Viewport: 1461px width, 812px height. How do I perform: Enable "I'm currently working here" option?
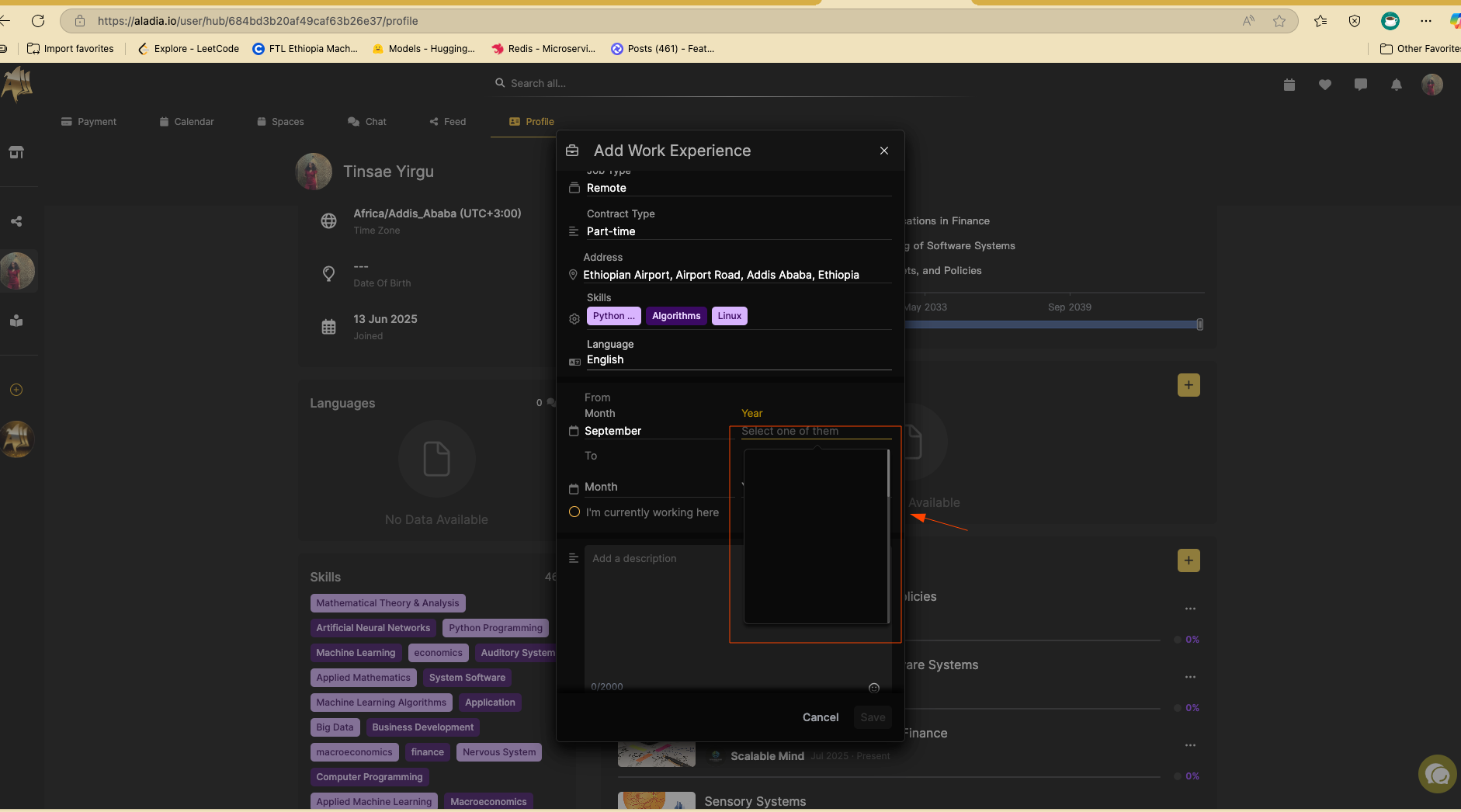574,512
